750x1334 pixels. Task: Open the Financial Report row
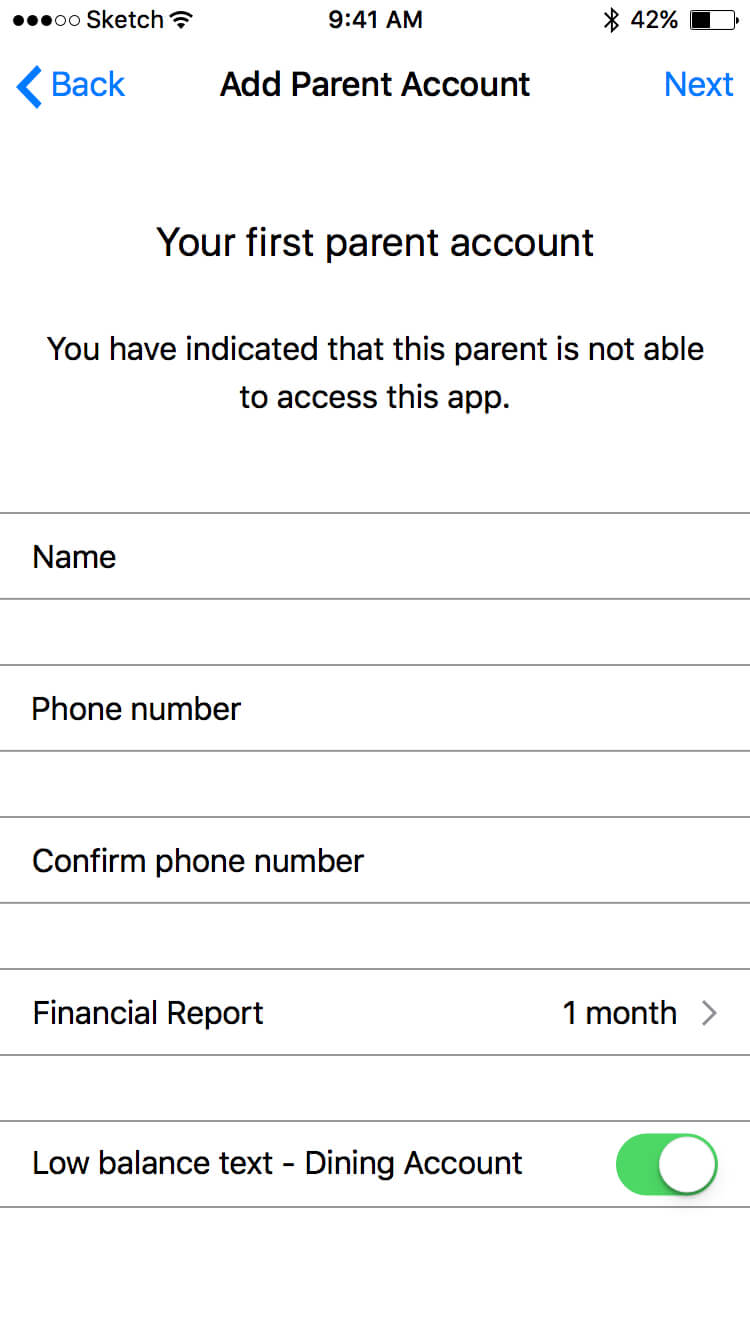pyautogui.click(x=375, y=1012)
